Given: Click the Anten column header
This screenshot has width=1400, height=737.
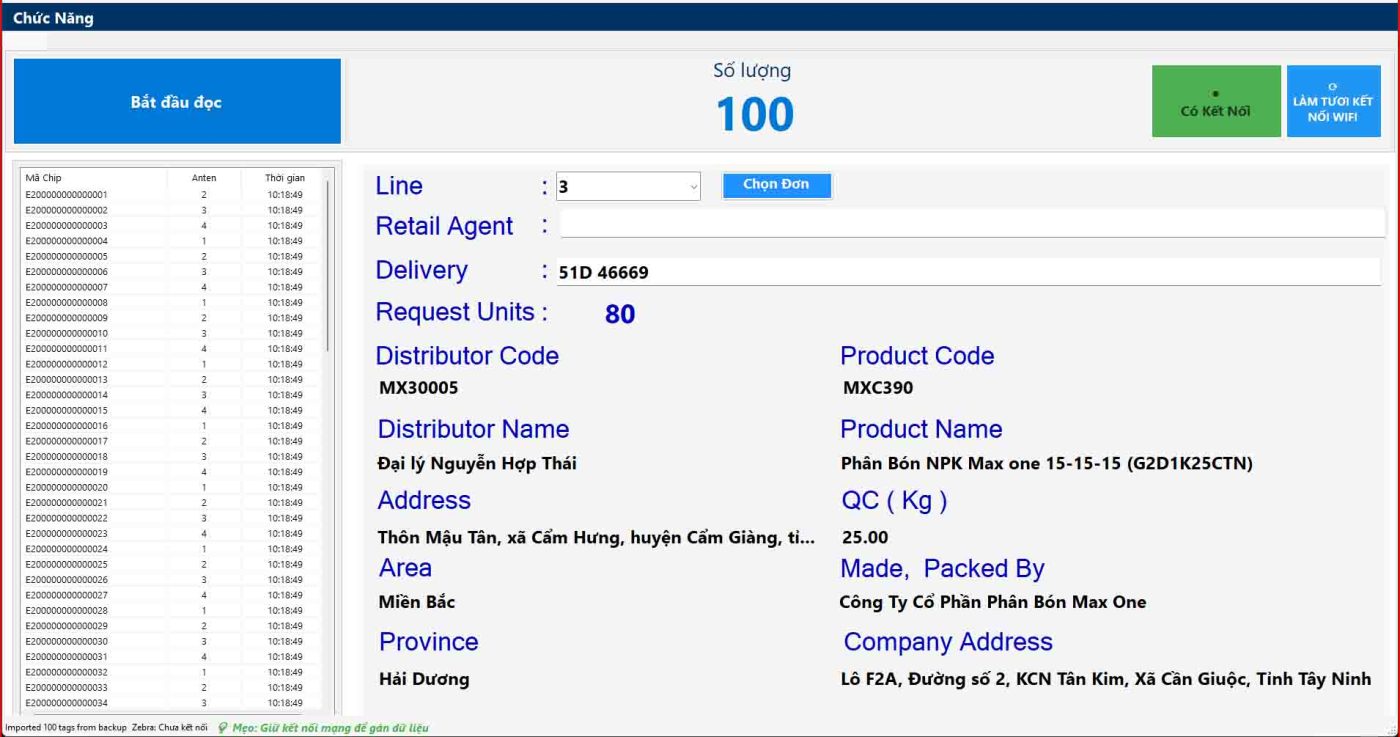Looking at the screenshot, I should [x=204, y=178].
